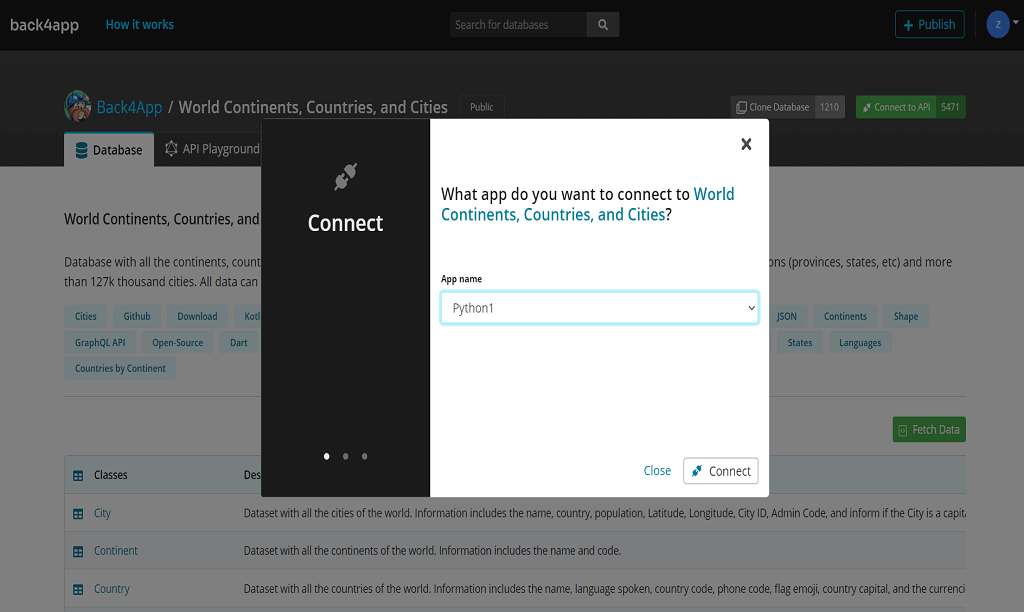Click the Public badge

pyautogui.click(x=481, y=107)
